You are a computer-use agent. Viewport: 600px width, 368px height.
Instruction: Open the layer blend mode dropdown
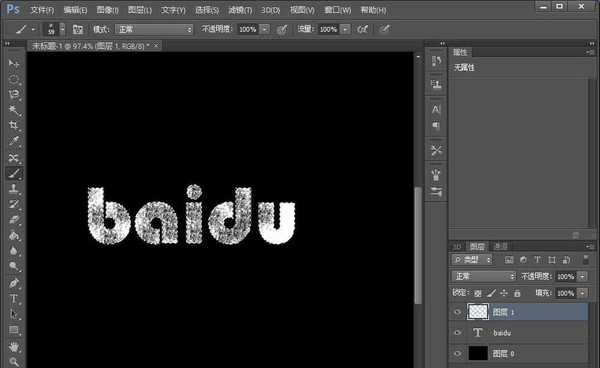point(484,276)
